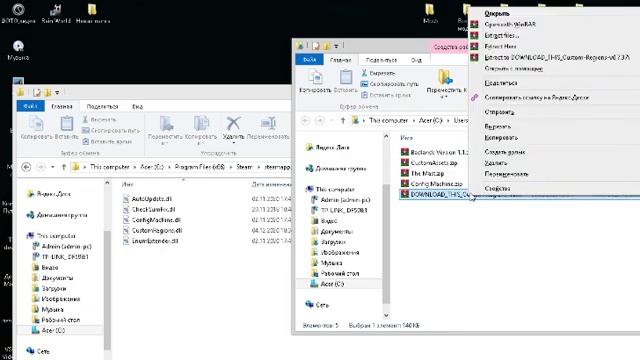Screen dimensions: 640x360
Task: Open Свойства from the context menu
Action: (497, 189)
